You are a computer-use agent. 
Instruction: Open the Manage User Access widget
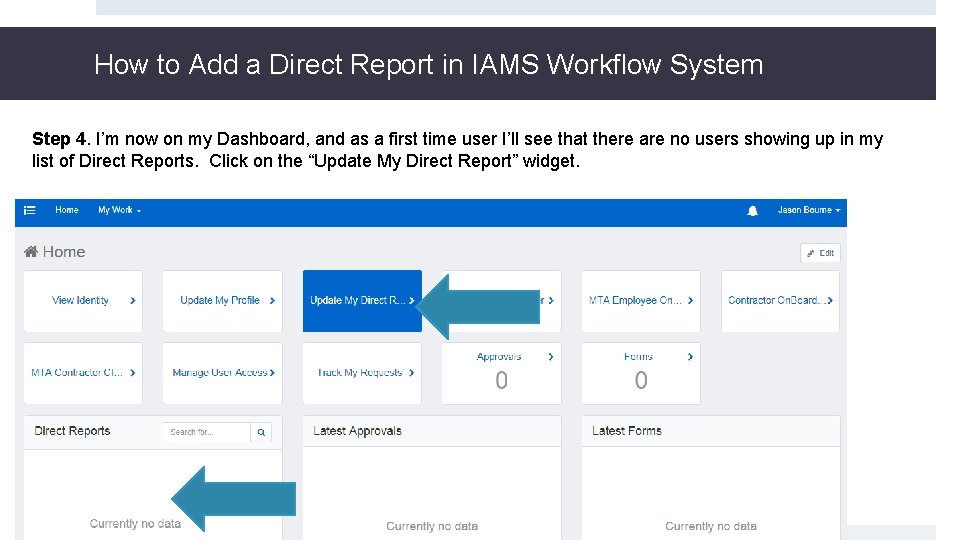[x=222, y=373]
